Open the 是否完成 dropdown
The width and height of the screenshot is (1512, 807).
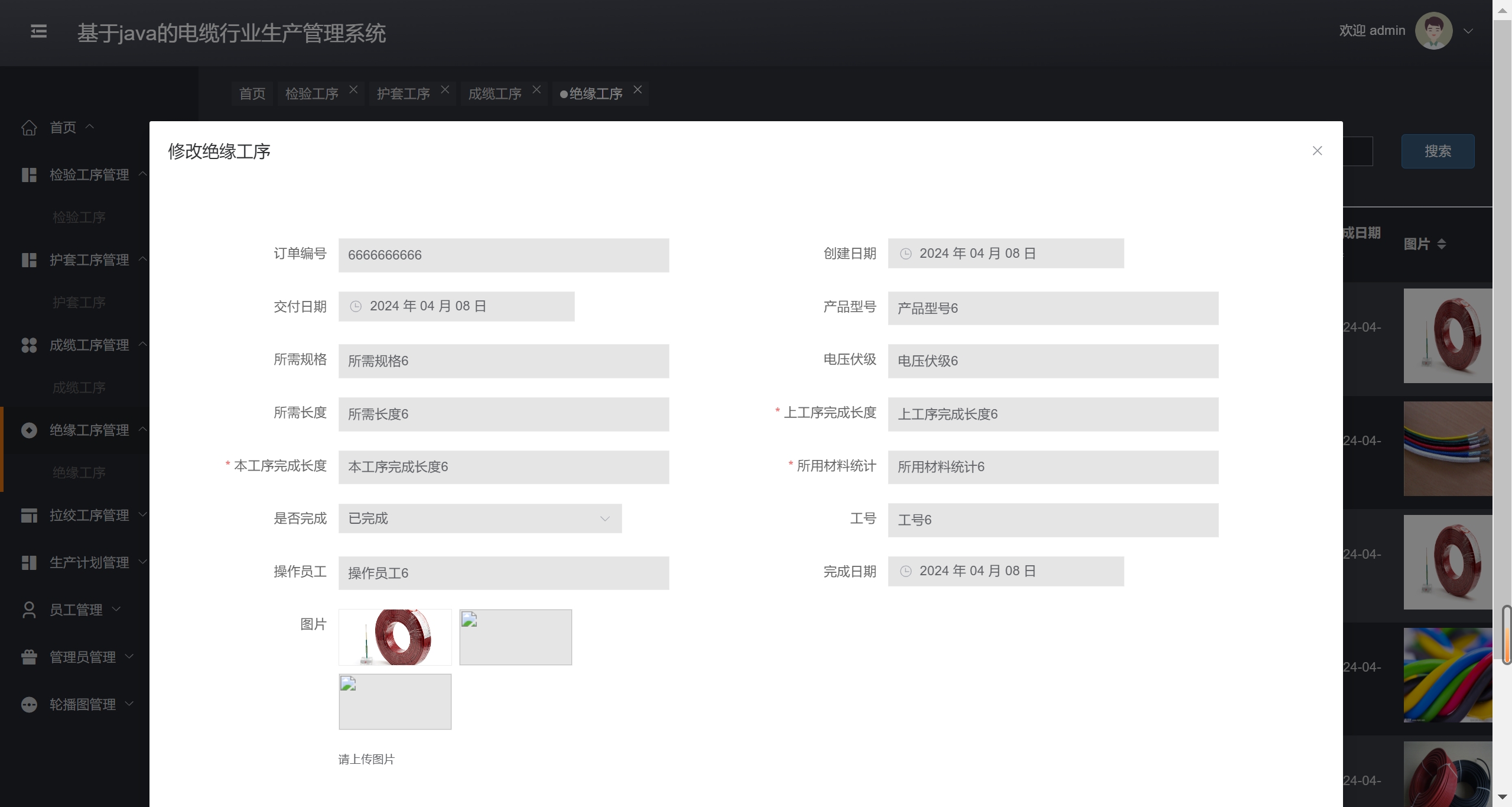(480, 518)
